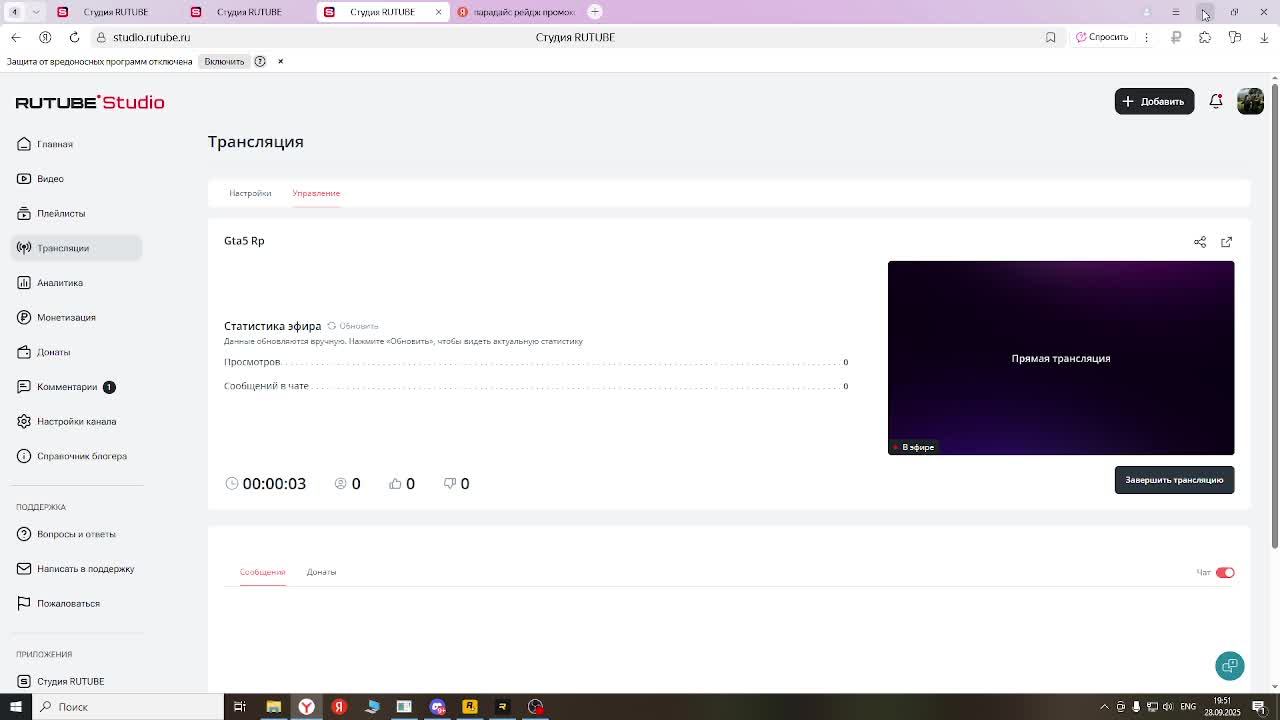Viewport: 1280px width, 720px height.
Task: Switch to Настройки tab
Action: pyautogui.click(x=250, y=193)
